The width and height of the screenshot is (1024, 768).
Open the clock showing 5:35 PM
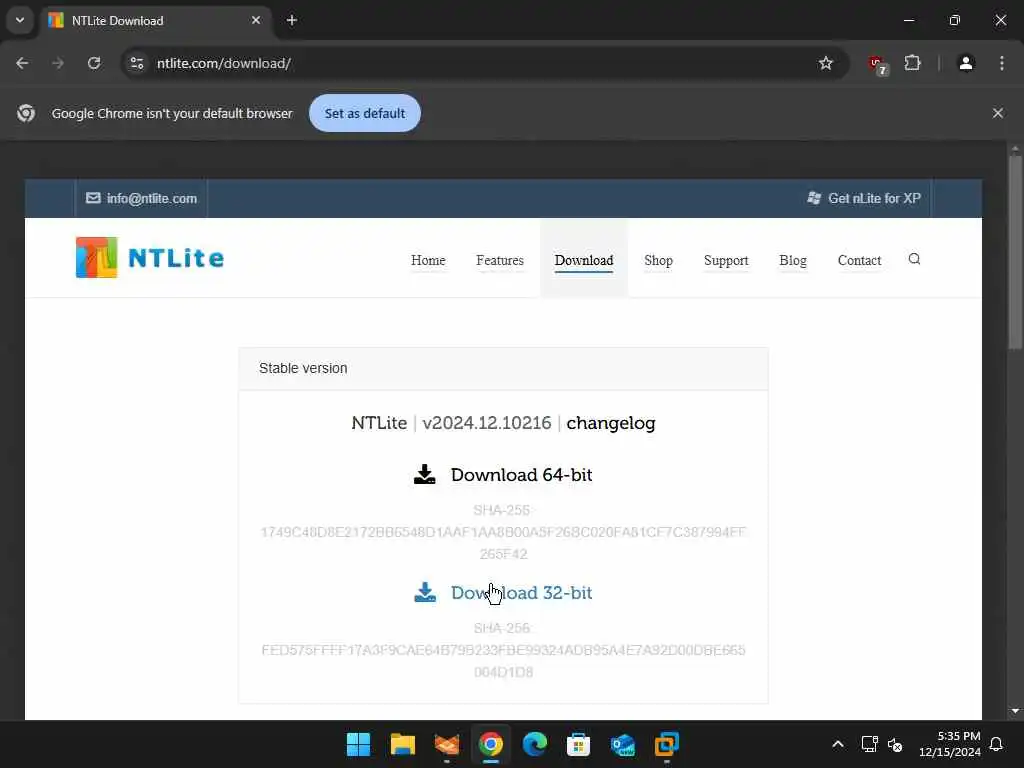tap(950, 744)
